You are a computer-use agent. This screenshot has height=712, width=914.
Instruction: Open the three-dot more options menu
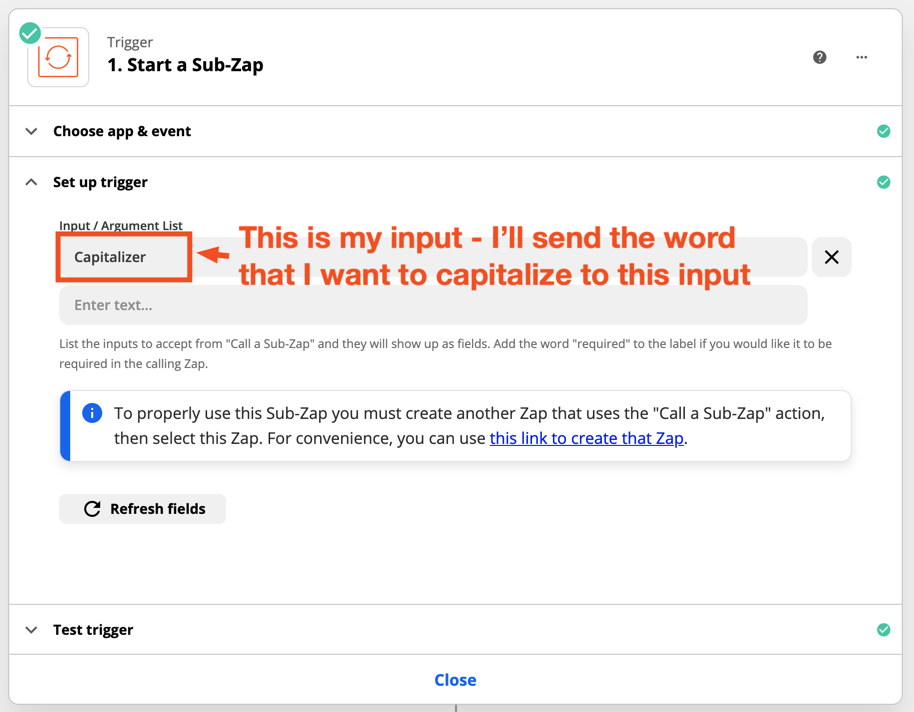862,57
